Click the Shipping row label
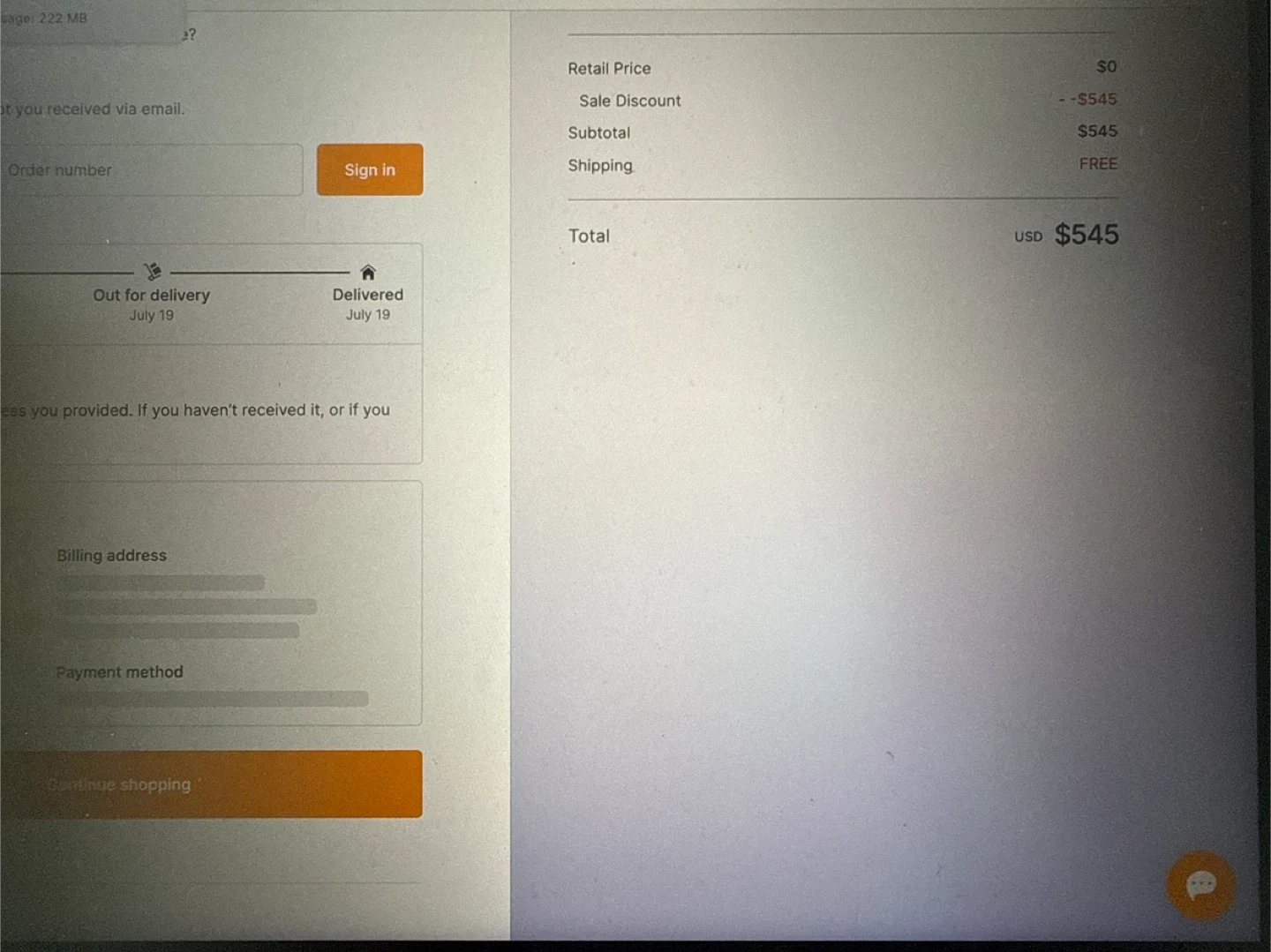The height and width of the screenshot is (952, 1271). (x=600, y=166)
